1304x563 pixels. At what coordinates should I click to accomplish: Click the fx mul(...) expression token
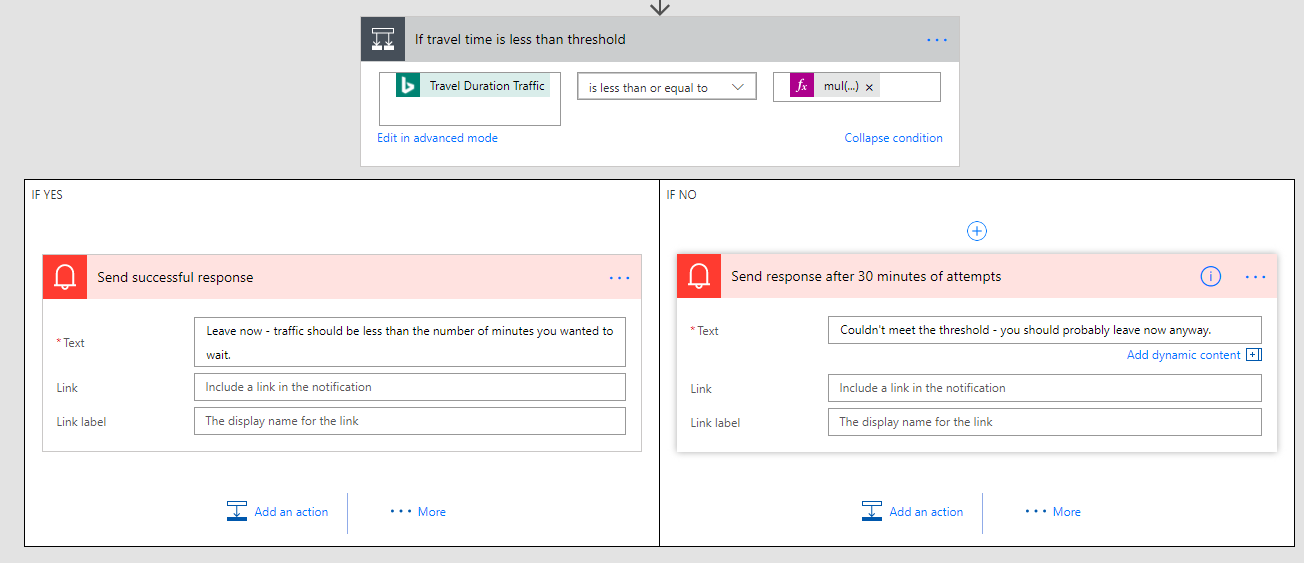(x=826, y=87)
